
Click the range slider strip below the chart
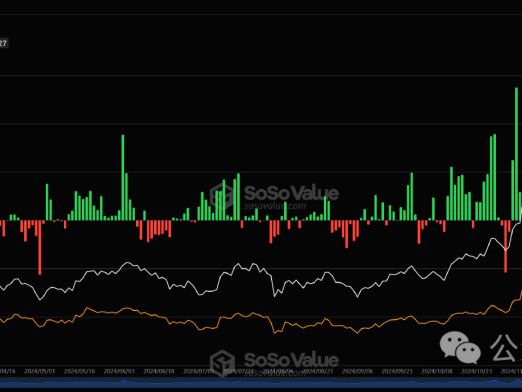point(261,383)
